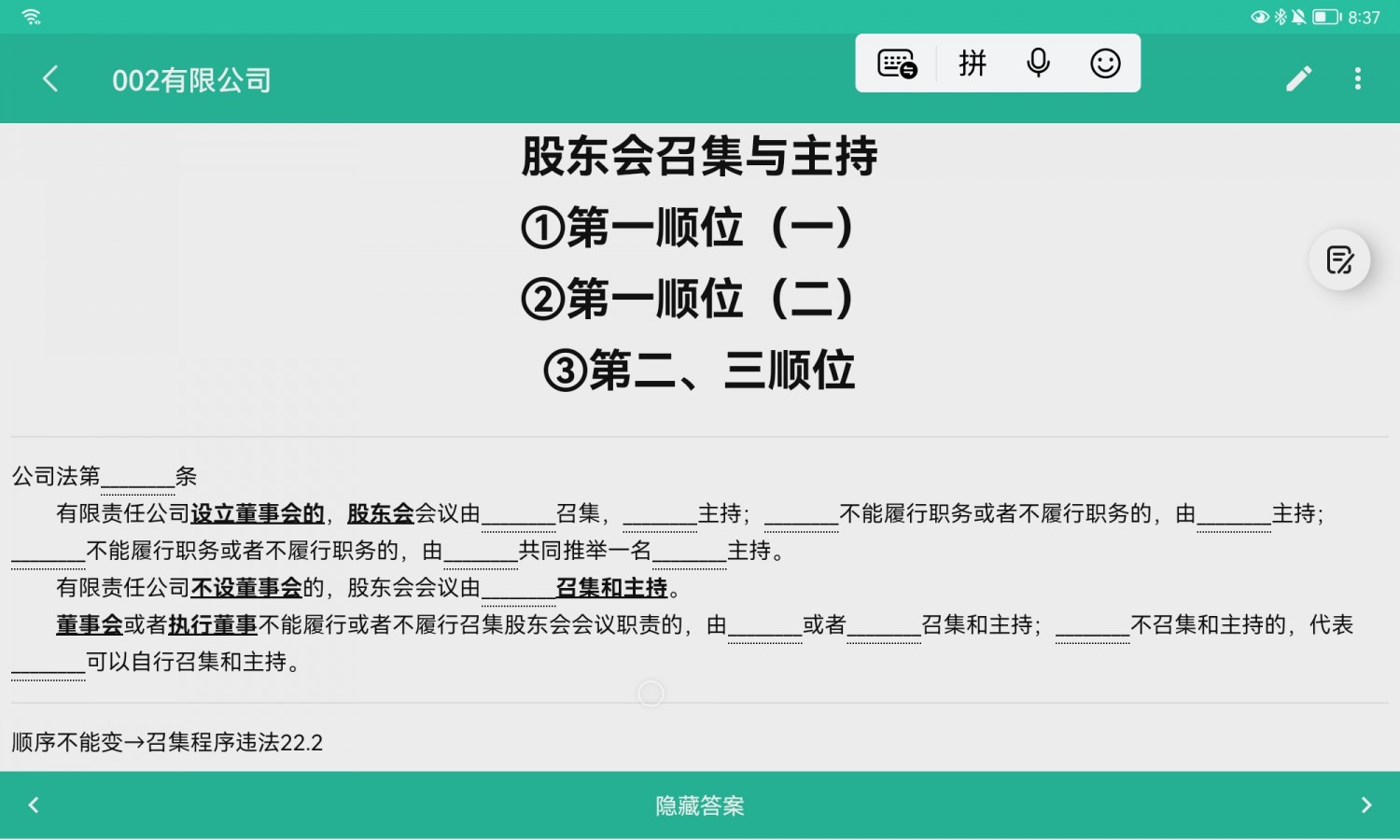Advance to the next card

pos(1365,805)
